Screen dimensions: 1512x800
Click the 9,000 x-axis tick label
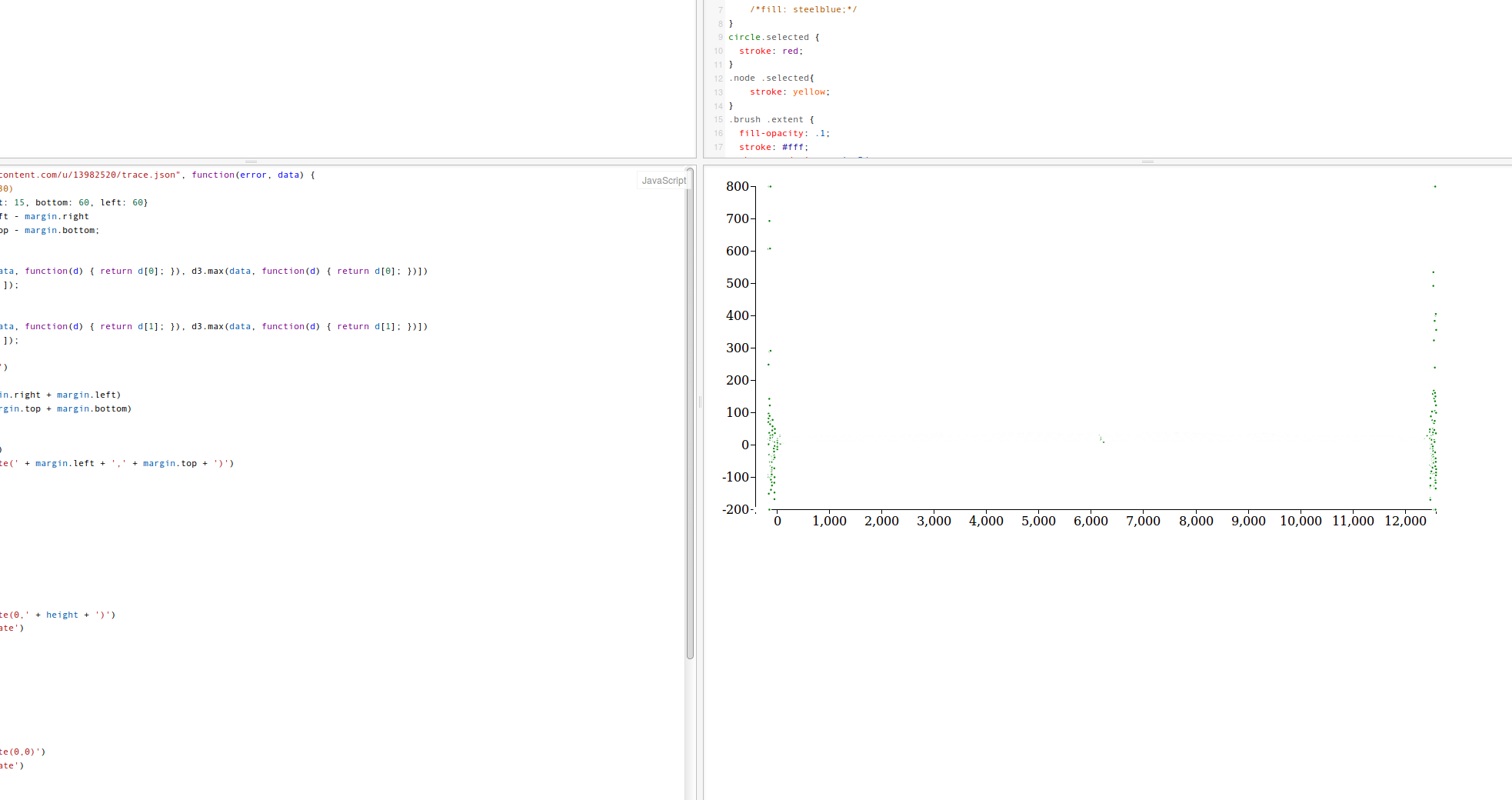1248,521
